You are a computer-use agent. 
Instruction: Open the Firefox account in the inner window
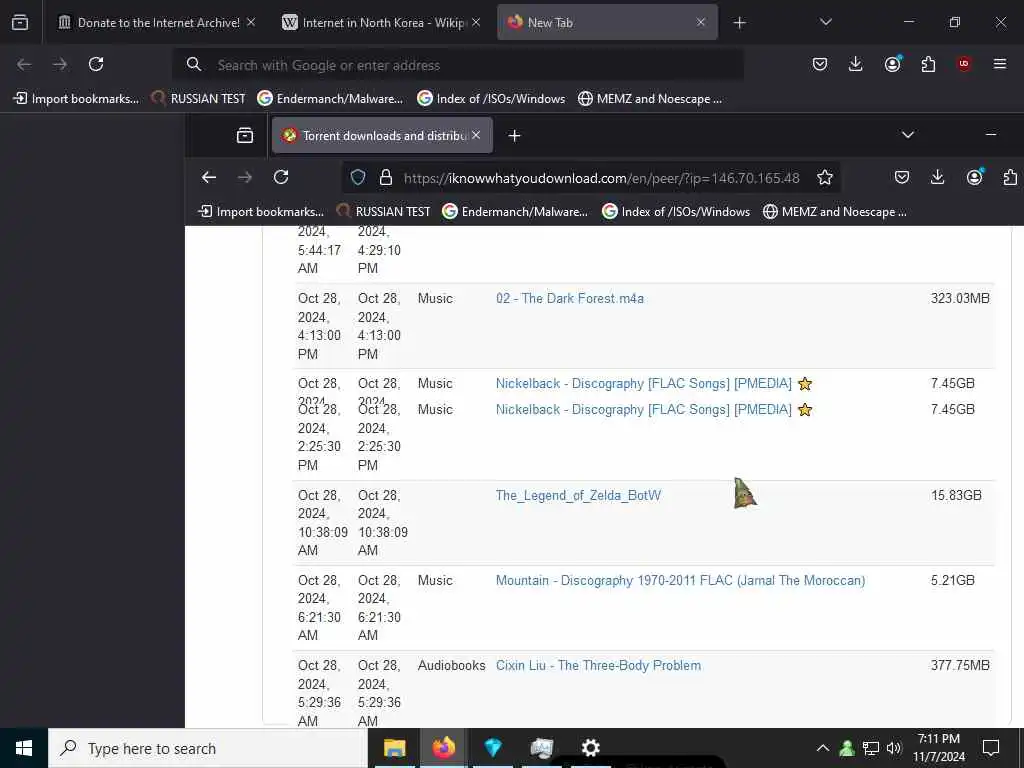click(x=974, y=177)
